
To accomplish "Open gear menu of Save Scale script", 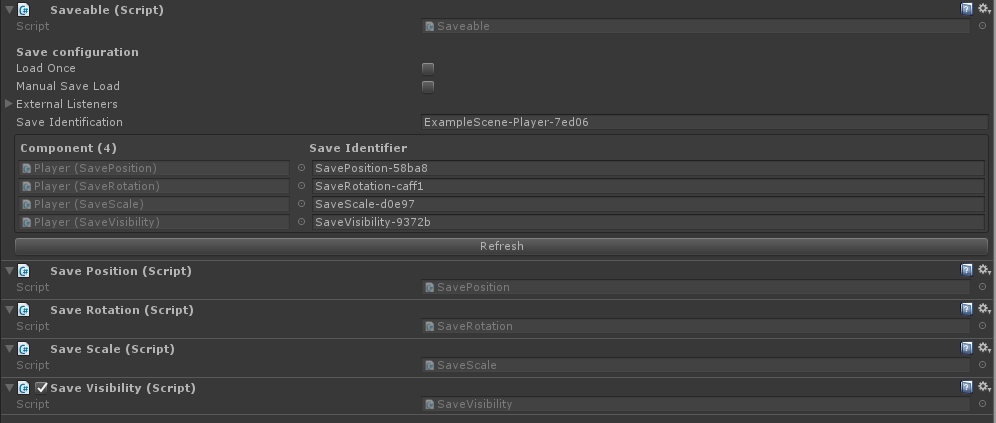I will click(984, 348).
